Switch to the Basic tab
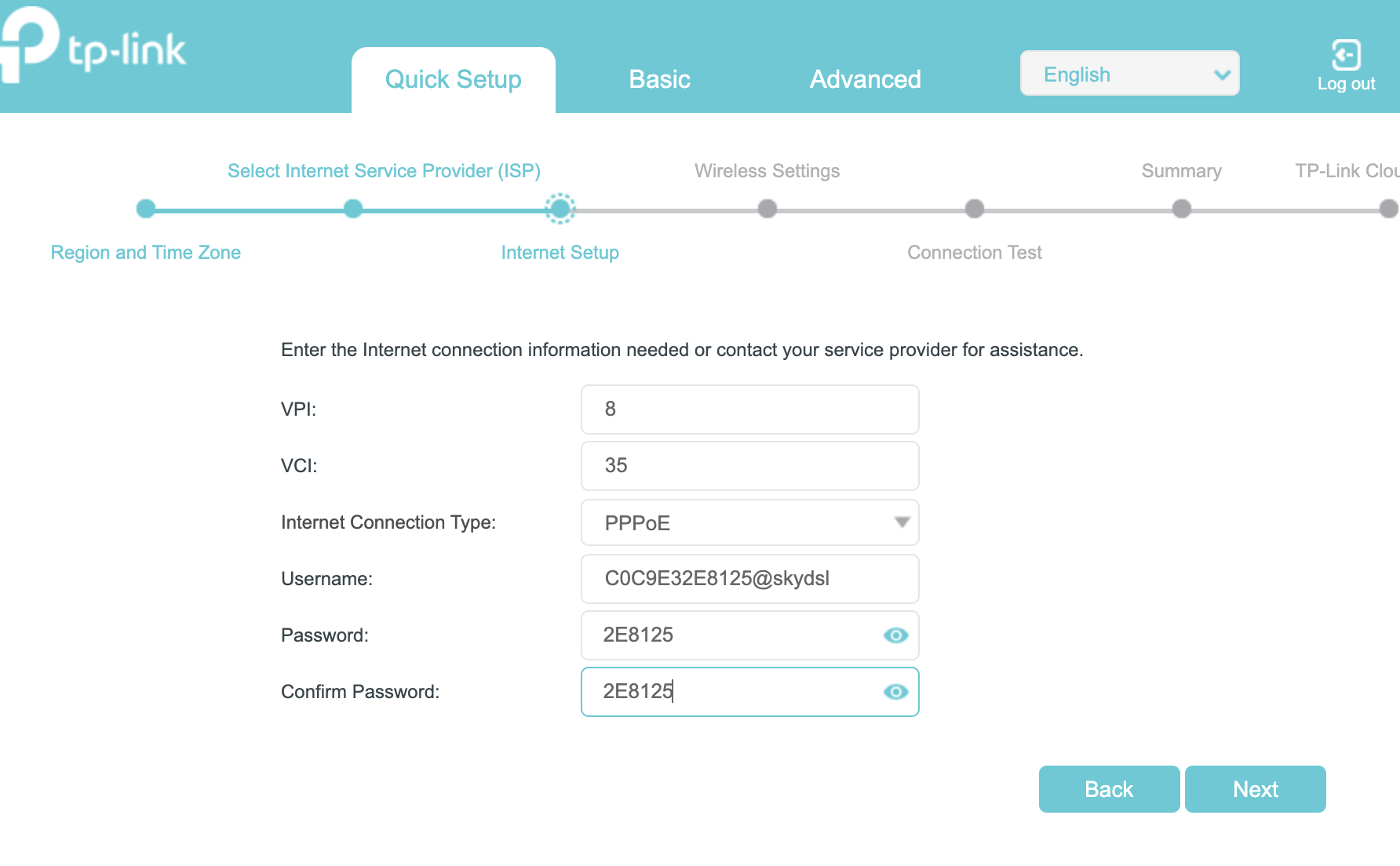 [x=659, y=78]
